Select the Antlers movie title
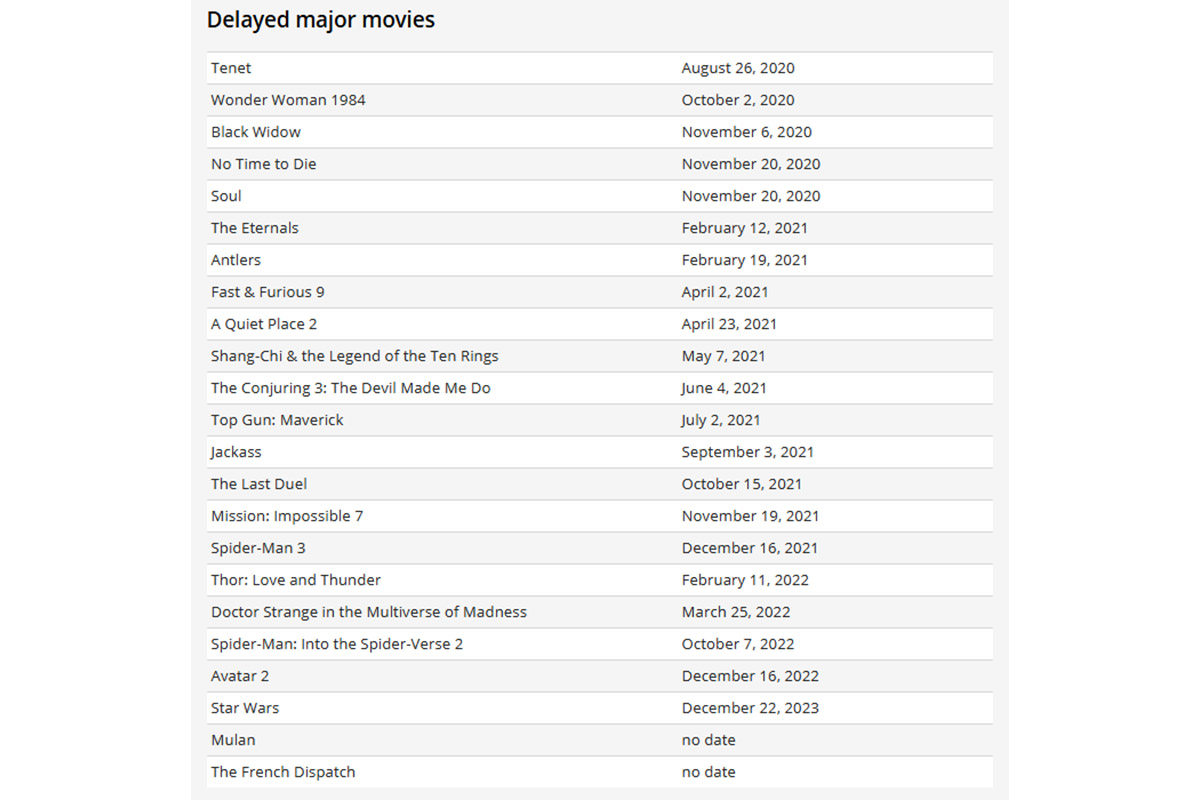This screenshot has height=800, width=1200. click(235, 260)
